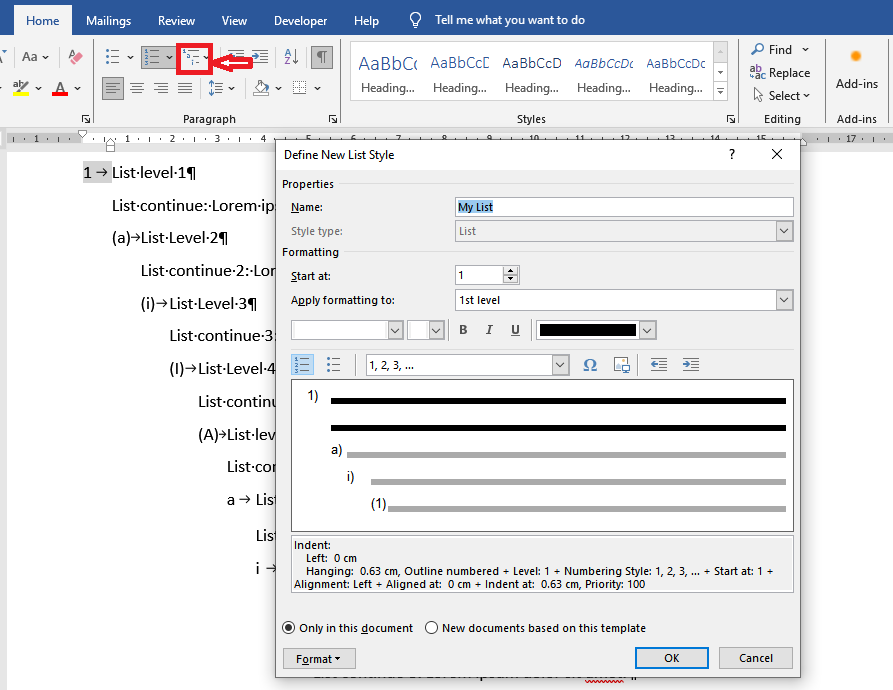Decrement the Start at spinner down
Screen dimensions: 893x690
[511, 280]
